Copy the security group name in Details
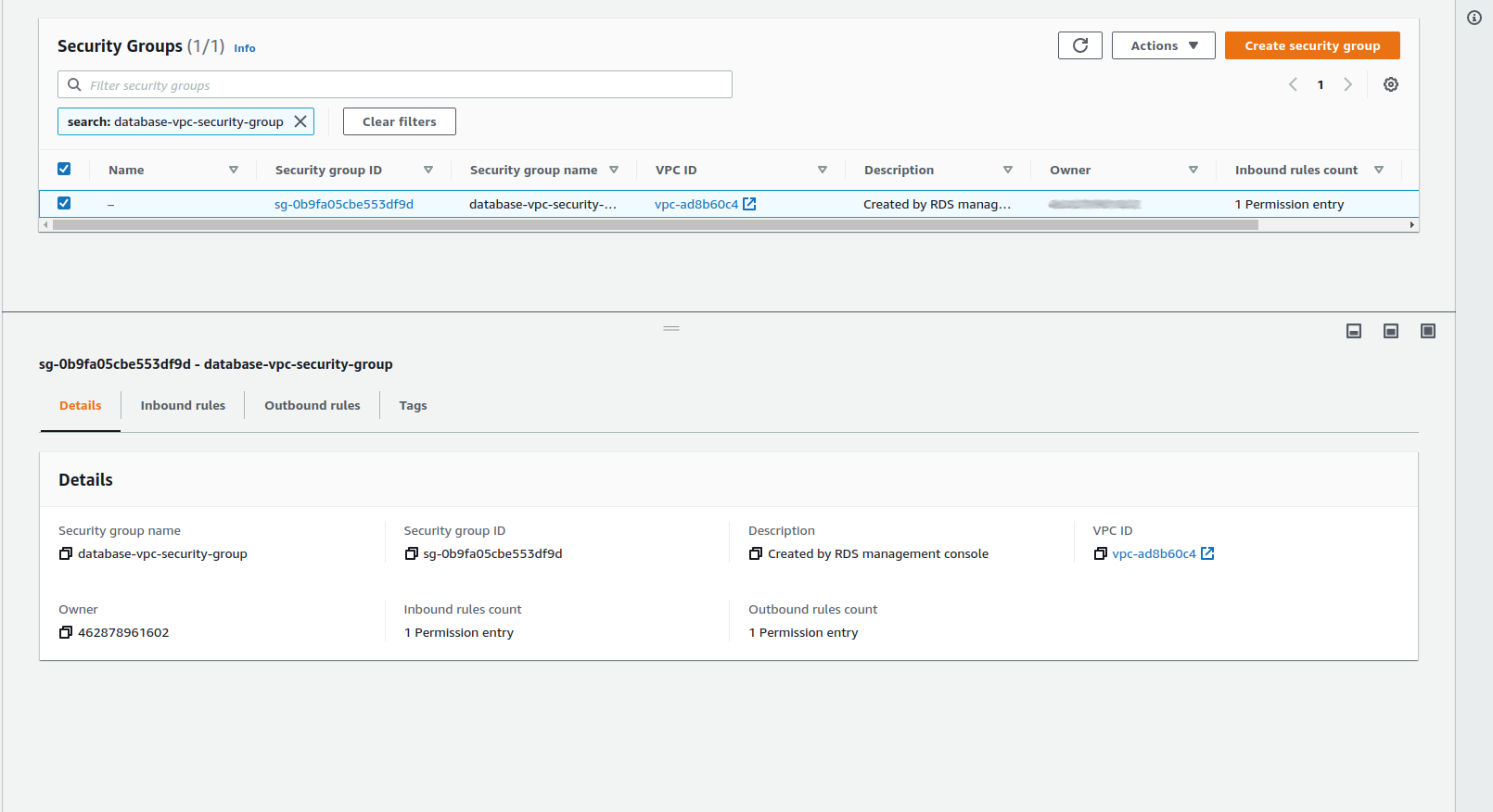This screenshot has height=812, width=1493. [66, 553]
